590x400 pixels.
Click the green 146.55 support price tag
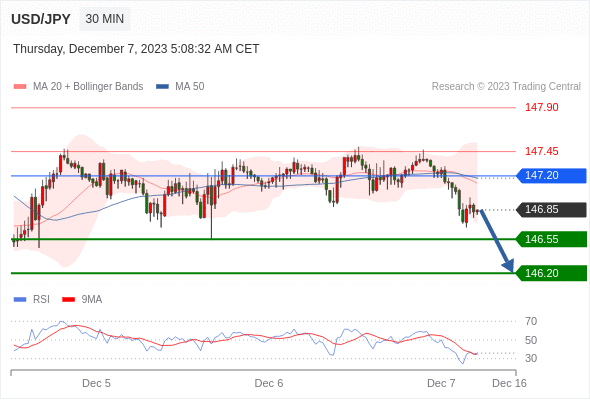(551, 239)
